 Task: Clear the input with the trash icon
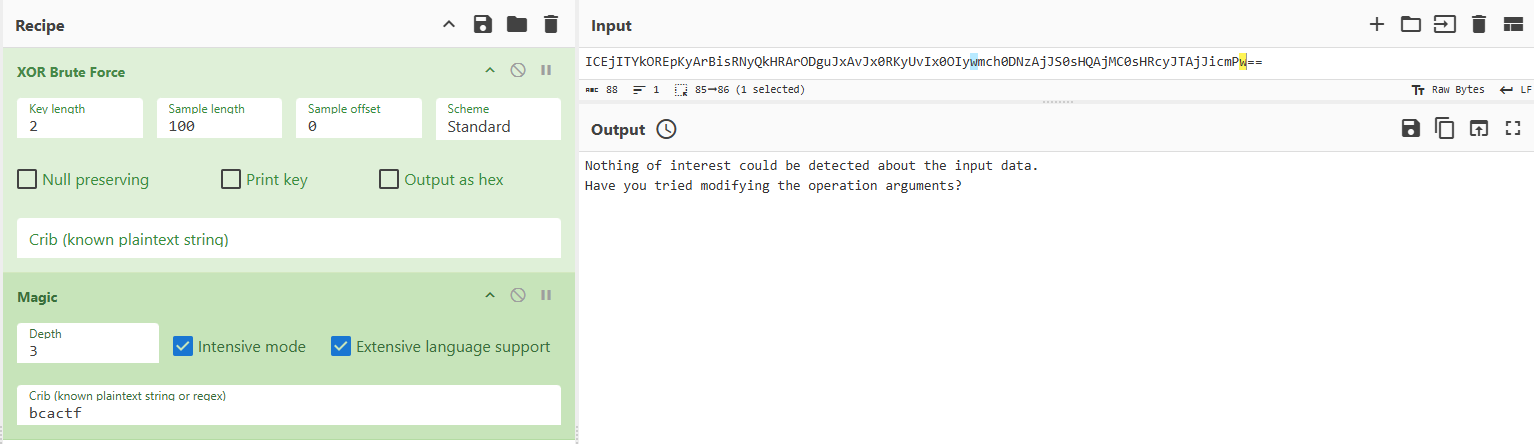point(1479,25)
